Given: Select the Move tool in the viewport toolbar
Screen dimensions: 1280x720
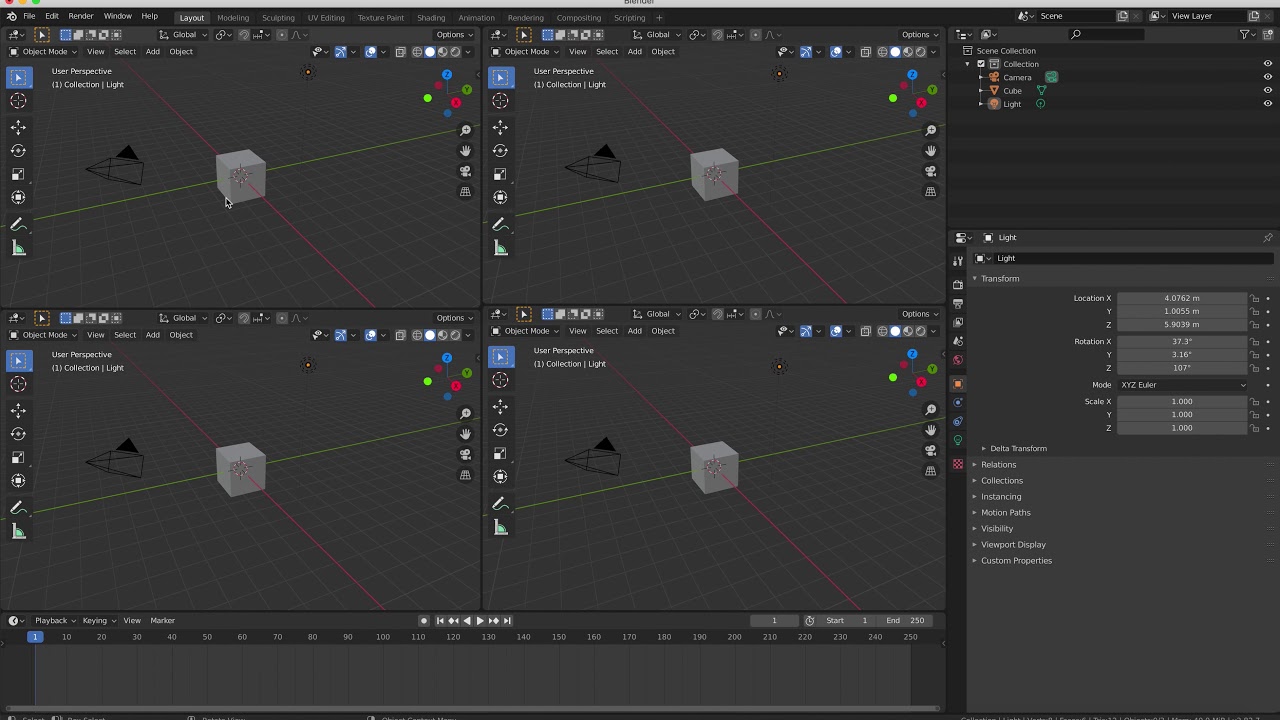Looking at the screenshot, I should tap(18, 127).
